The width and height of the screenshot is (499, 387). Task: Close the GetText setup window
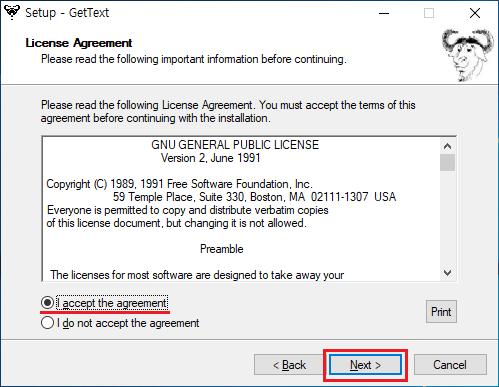click(475, 13)
